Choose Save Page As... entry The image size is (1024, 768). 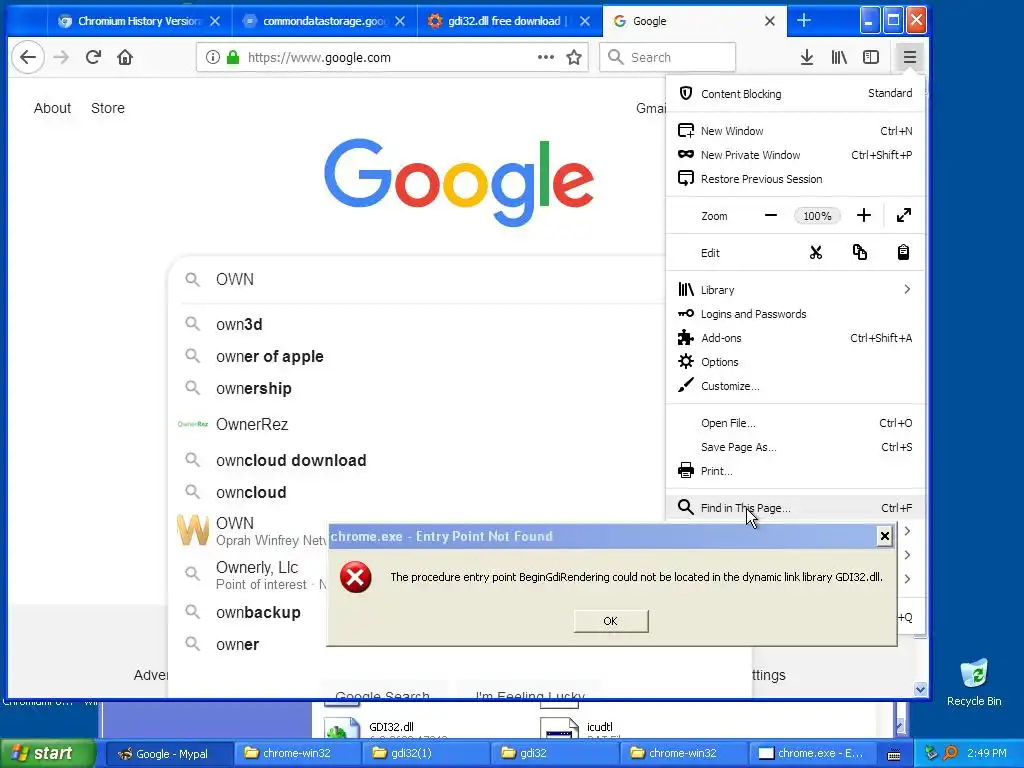click(x=795, y=447)
